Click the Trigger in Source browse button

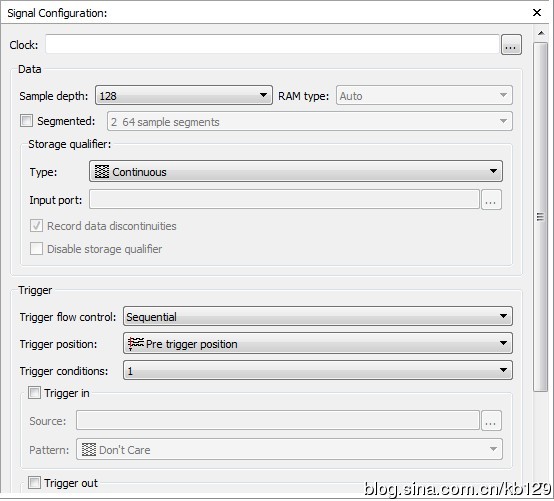[491, 420]
